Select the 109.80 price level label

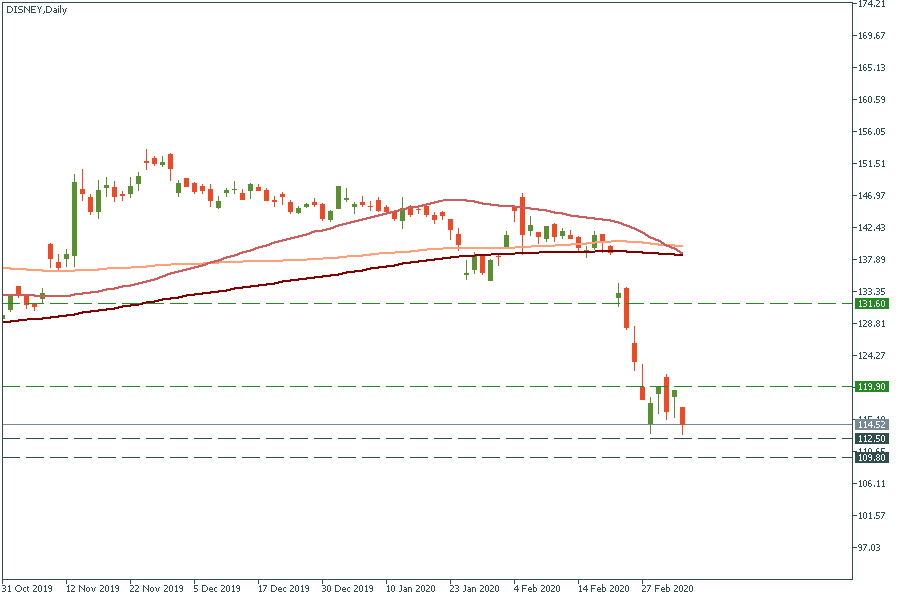tap(872, 457)
